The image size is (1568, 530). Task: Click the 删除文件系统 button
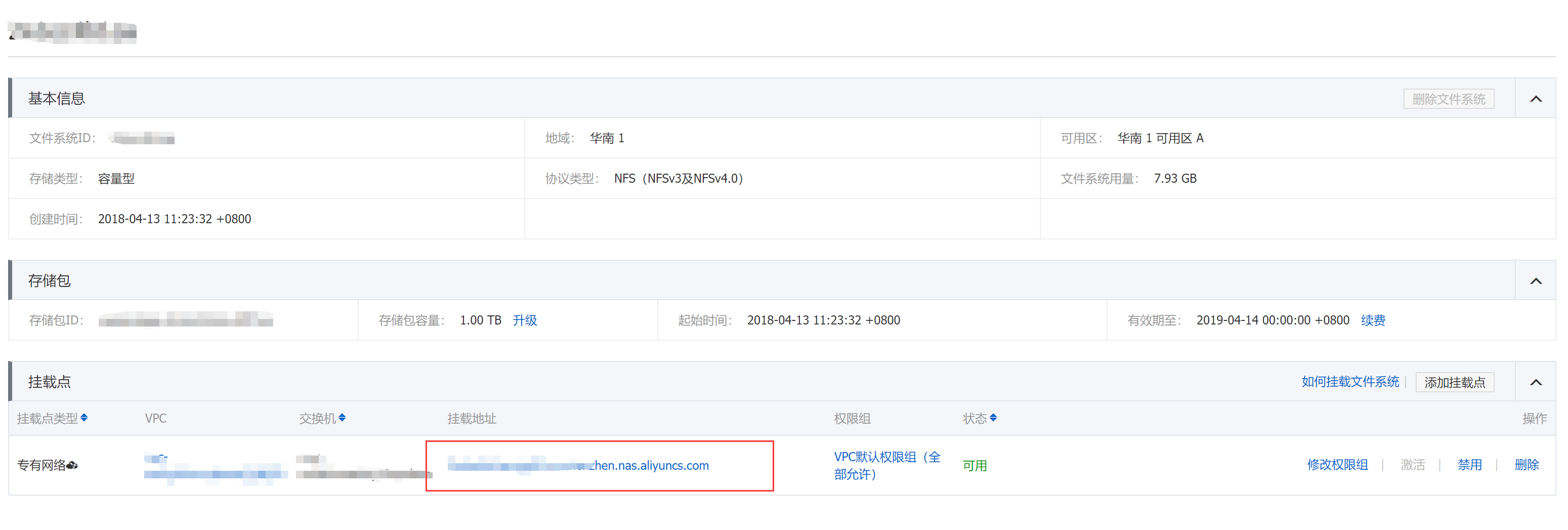[x=1448, y=99]
